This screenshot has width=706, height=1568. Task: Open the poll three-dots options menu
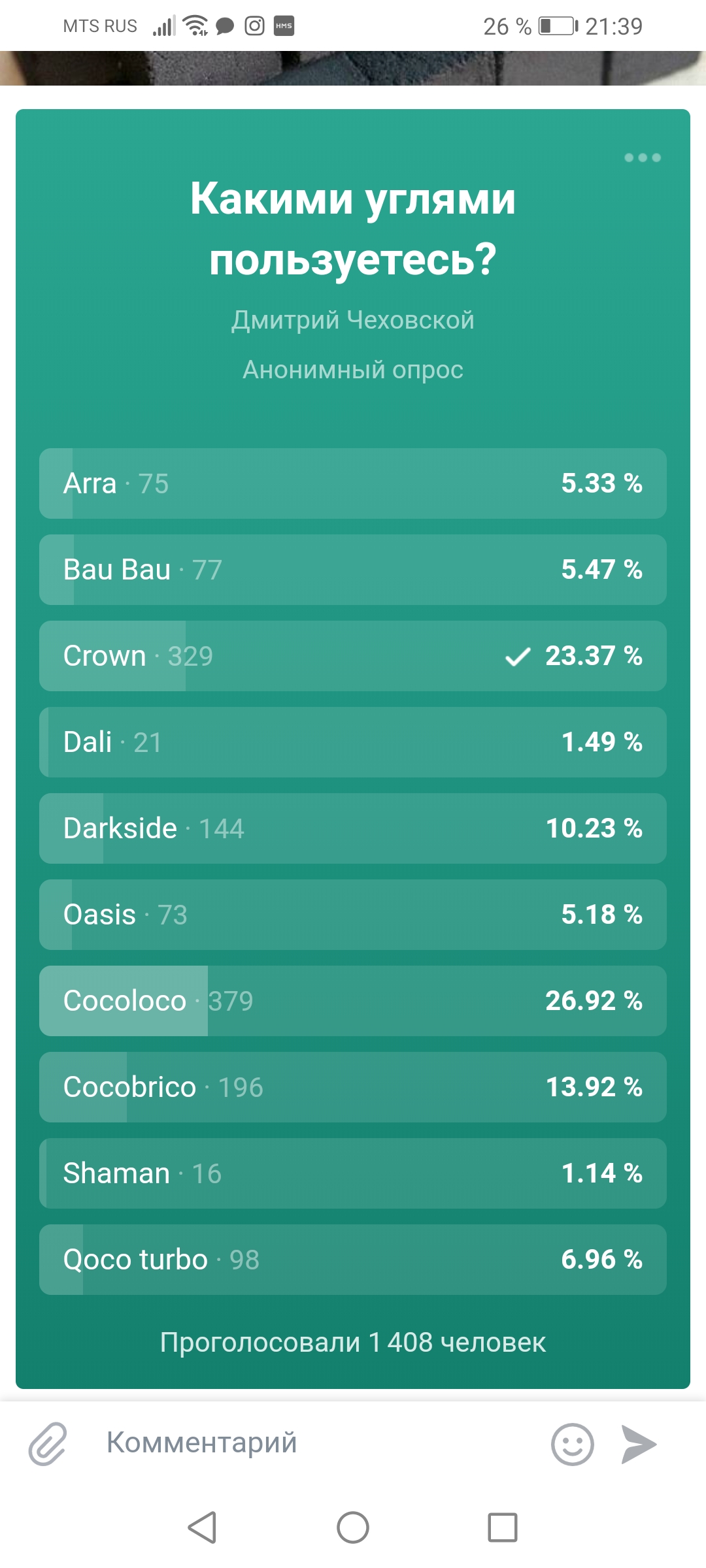point(642,157)
